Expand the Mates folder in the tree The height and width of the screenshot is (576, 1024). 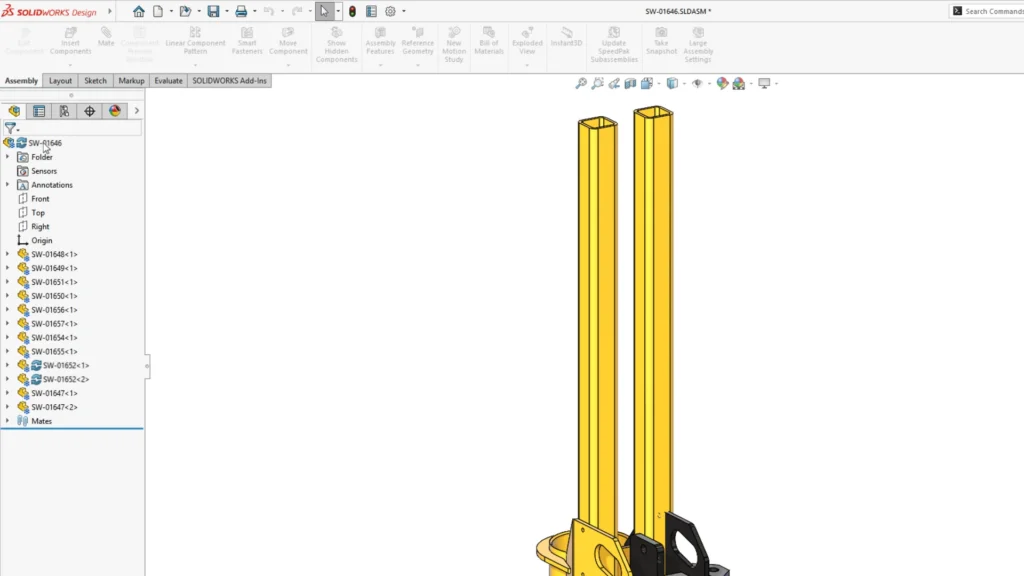point(8,421)
